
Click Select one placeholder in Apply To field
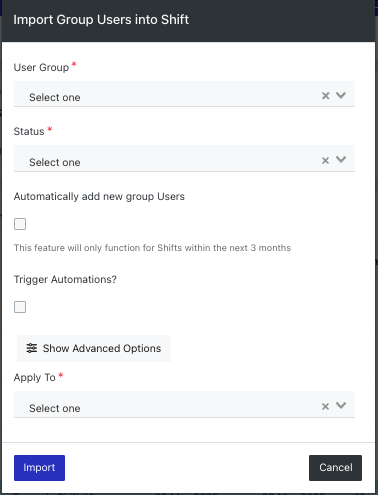(x=55, y=408)
